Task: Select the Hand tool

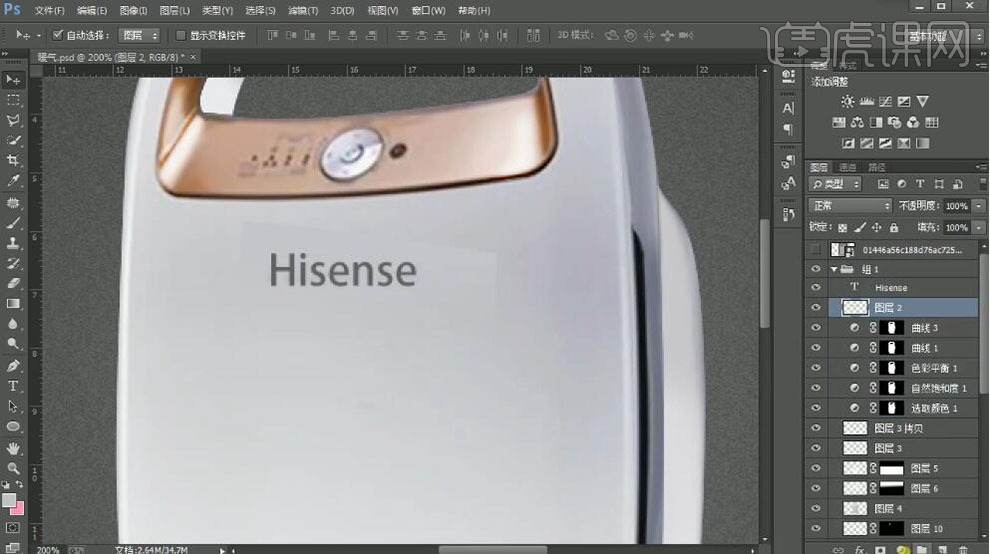Action: pos(13,449)
